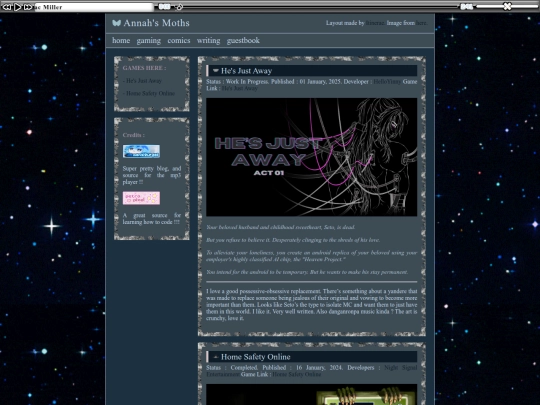Click the 'GAMES HERE :' sidebar heading
Screen dimensions: 540x405
pos(144,68)
